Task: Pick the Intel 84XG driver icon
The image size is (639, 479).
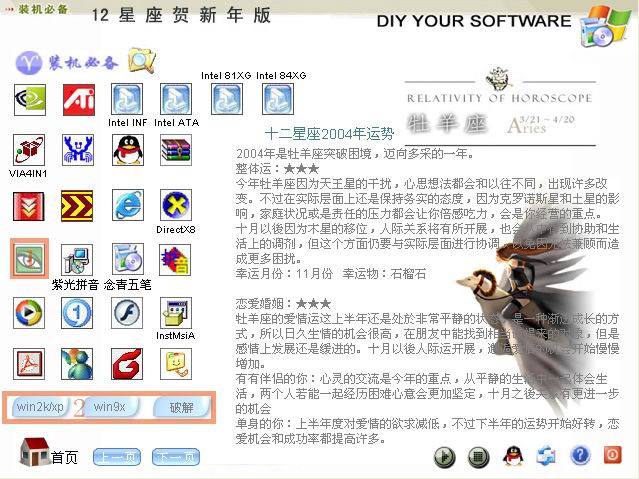Action: 278,99
